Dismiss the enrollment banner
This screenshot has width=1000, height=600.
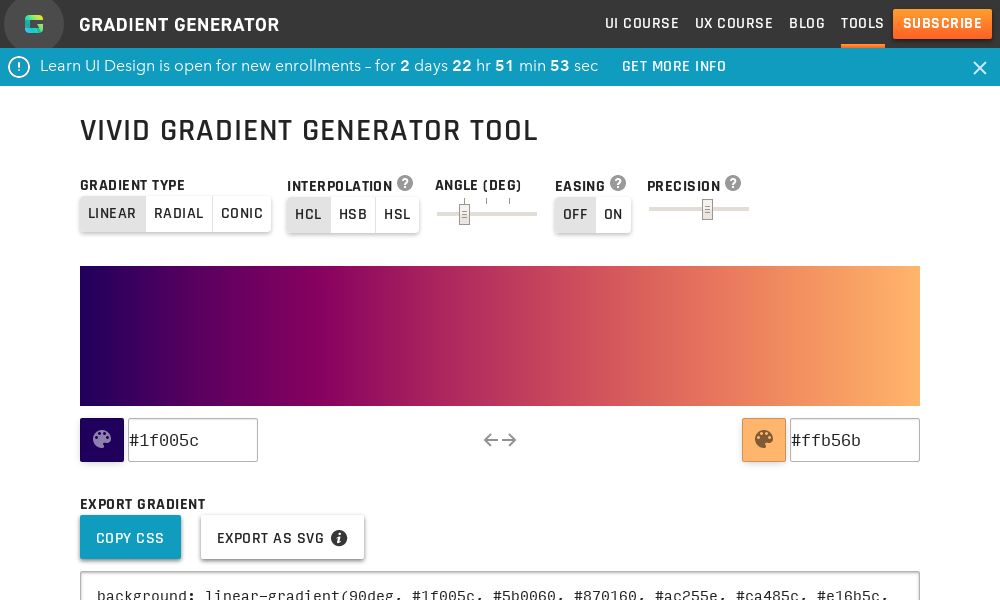[x=980, y=67]
